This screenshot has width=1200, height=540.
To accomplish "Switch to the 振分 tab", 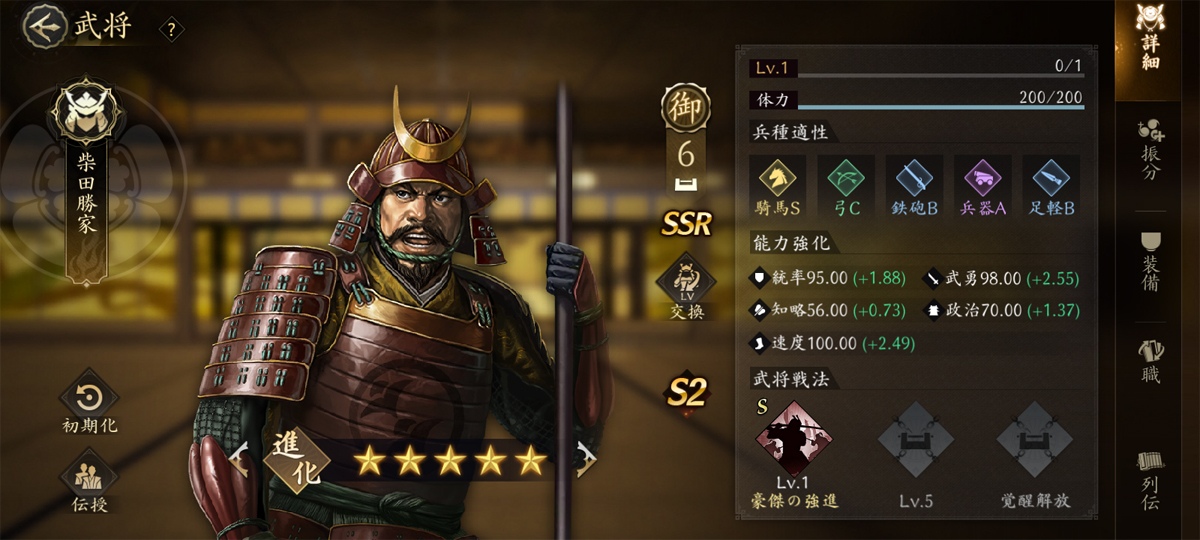I will [1150, 150].
